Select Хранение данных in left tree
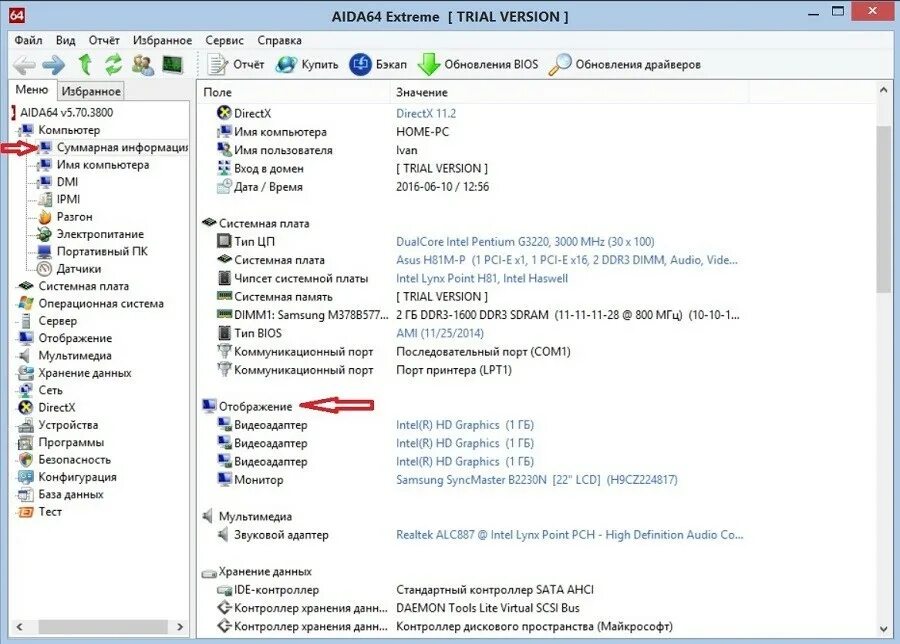Screen dimensions: 900x644 pyautogui.click(x=85, y=373)
